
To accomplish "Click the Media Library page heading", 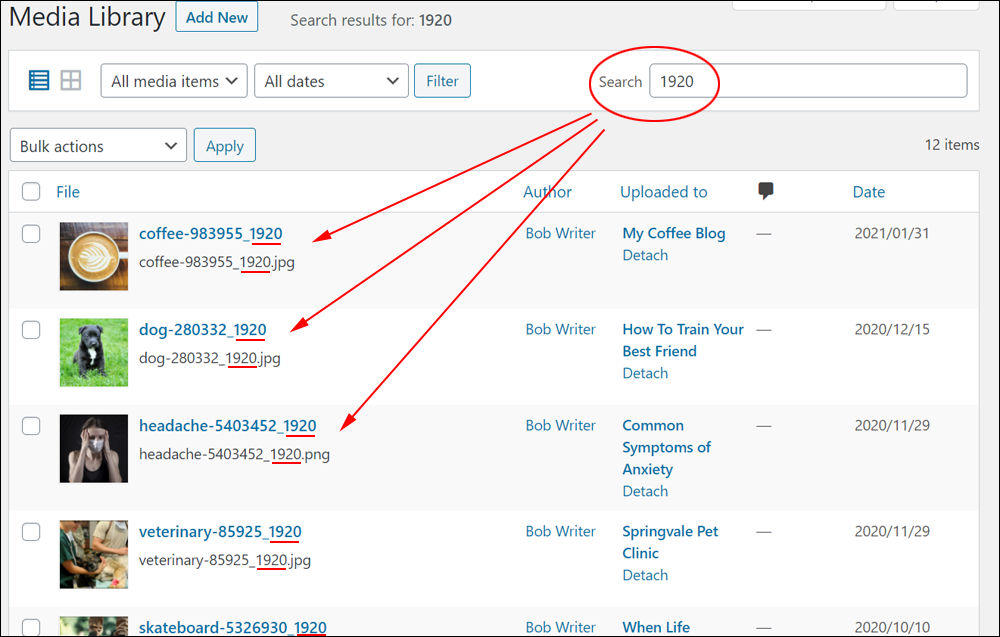I will click(x=87, y=17).
